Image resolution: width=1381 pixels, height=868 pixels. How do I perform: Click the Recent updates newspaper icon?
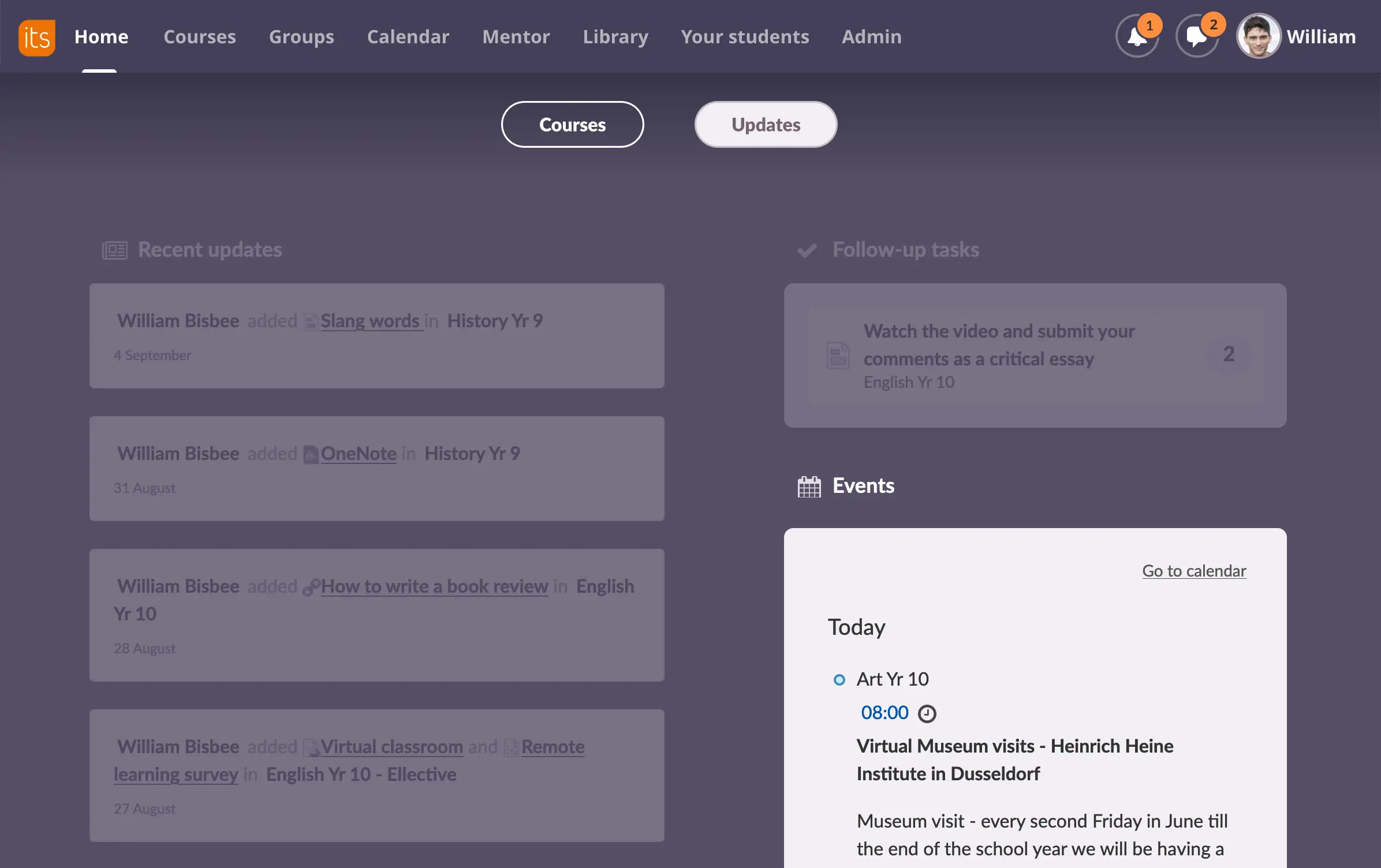[x=114, y=250]
